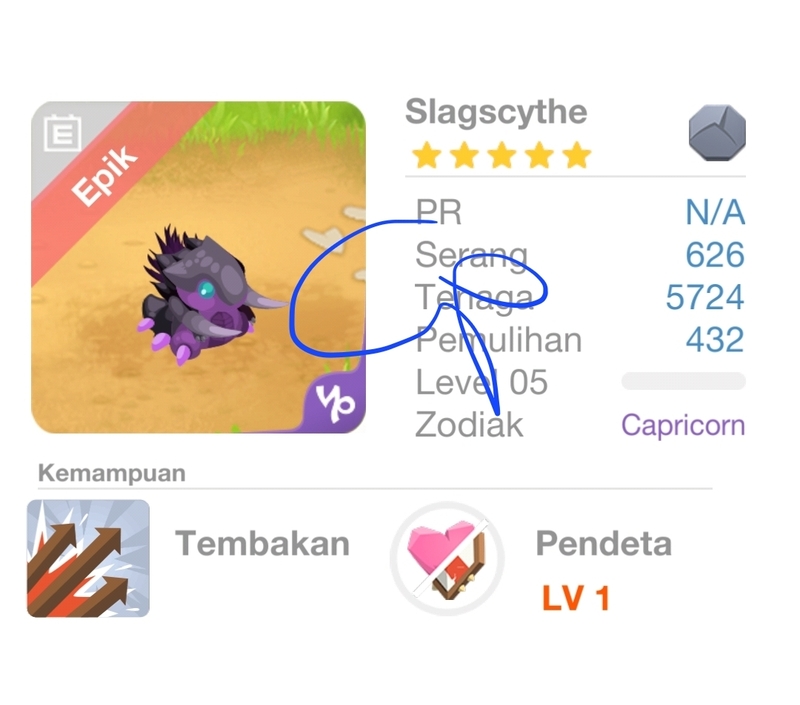Tap the LV 1 ability level
The image size is (800, 705).
(576, 598)
